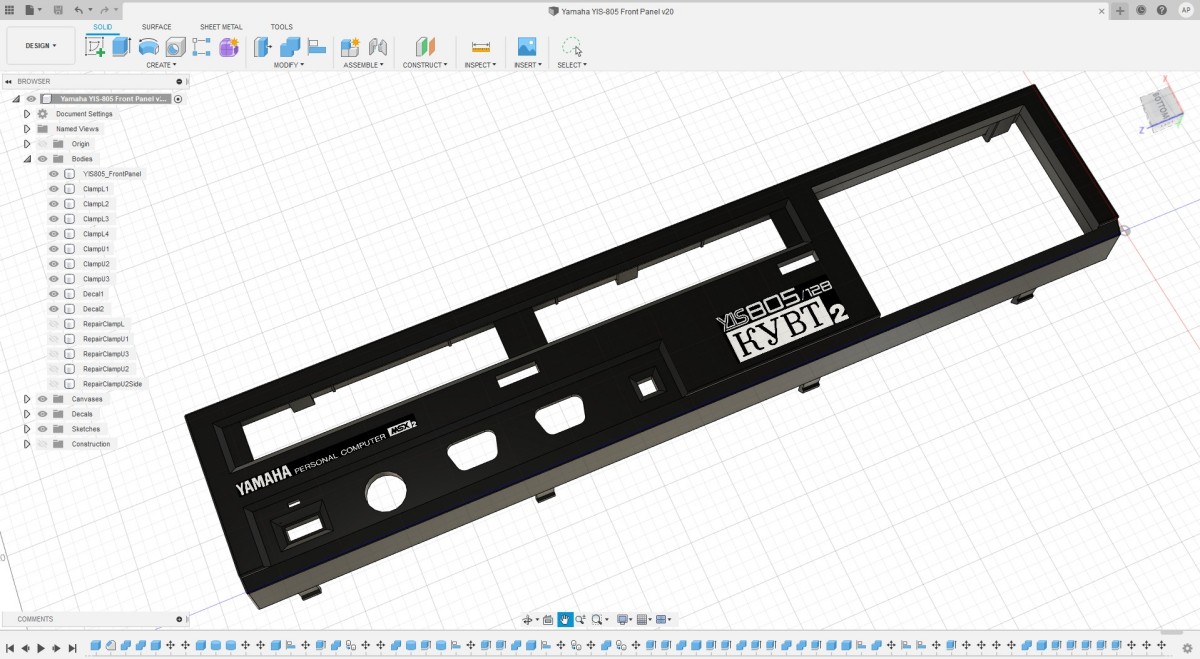Image resolution: width=1200 pixels, height=659 pixels.
Task: Click the Insert image icon
Action: [x=527, y=47]
